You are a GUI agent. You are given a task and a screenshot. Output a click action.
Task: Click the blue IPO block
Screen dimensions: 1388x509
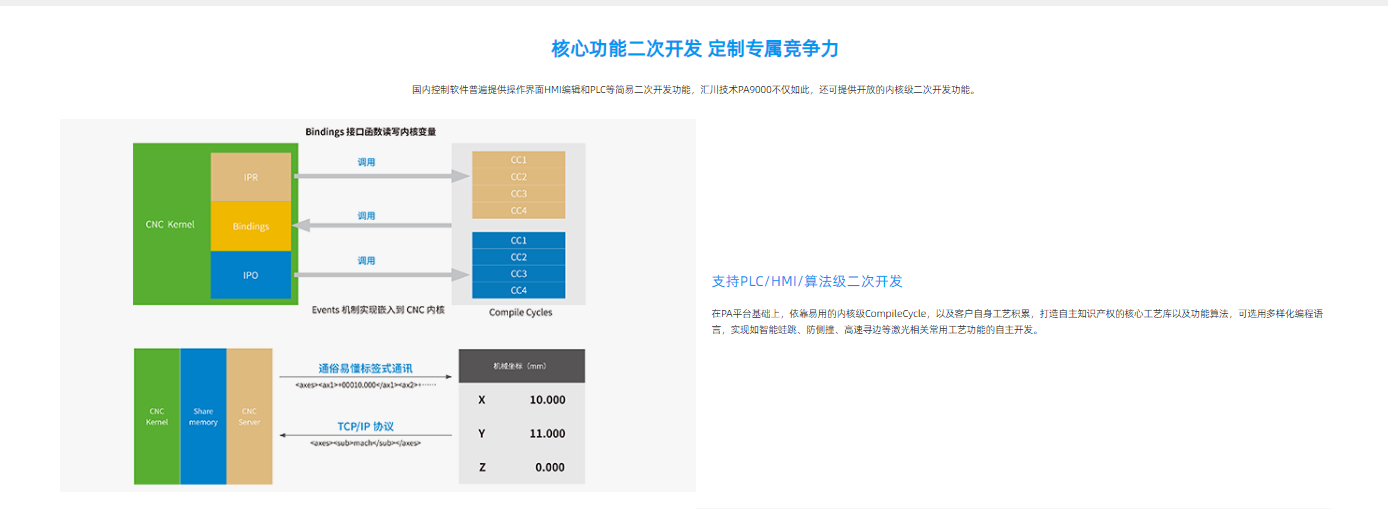[250, 275]
